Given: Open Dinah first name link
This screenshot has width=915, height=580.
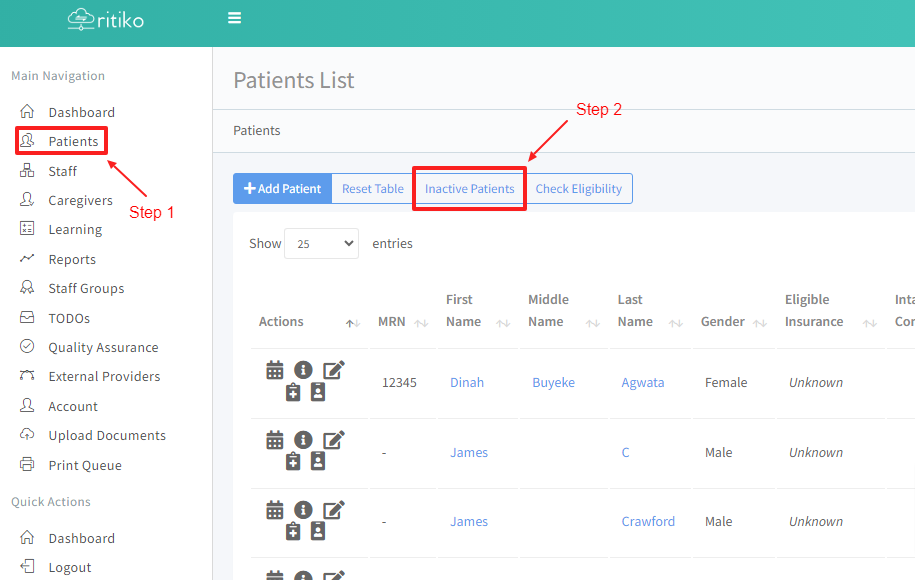Looking at the screenshot, I should coord(467,382).
